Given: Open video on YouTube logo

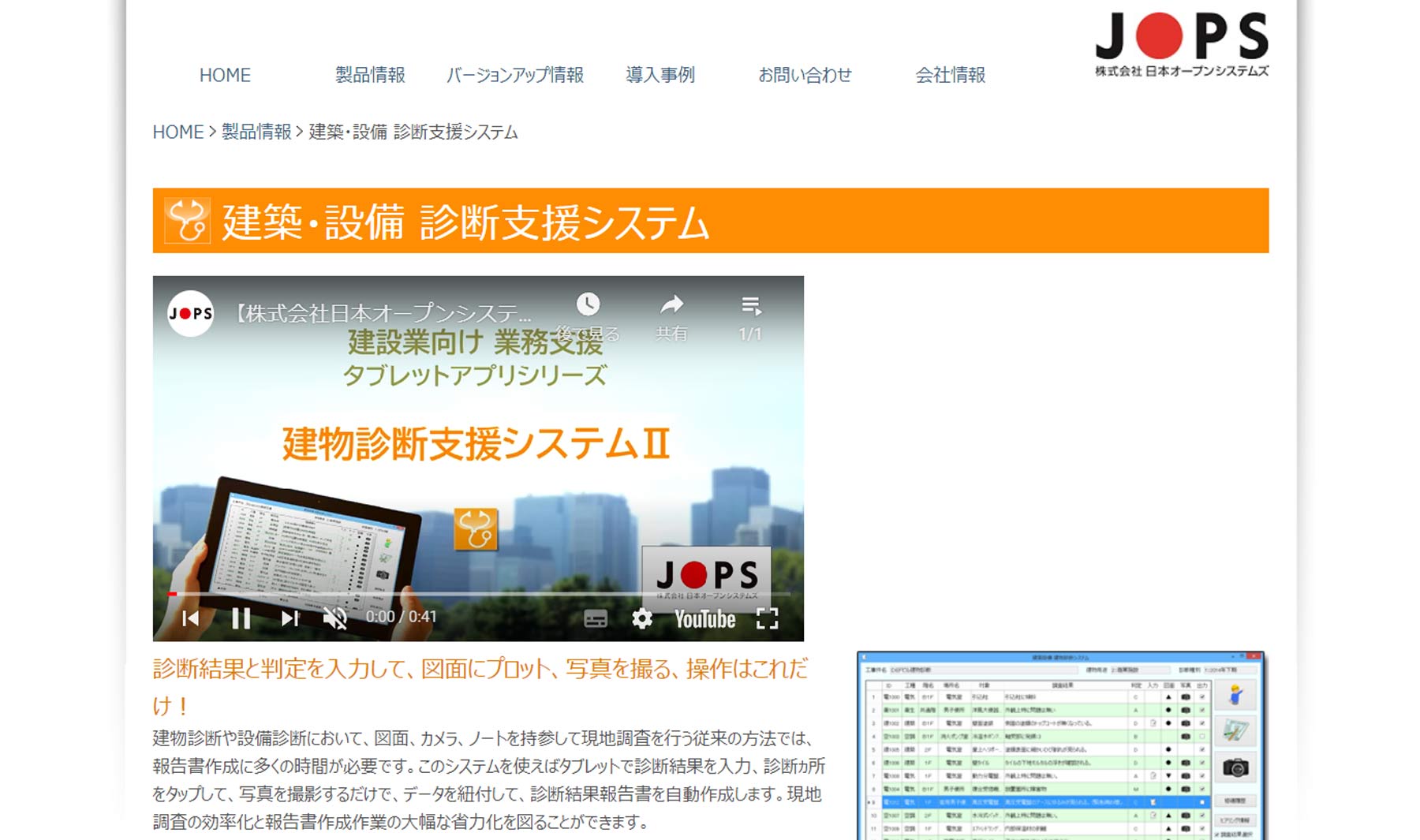Looking at the screenshot, I should (704, 620).
